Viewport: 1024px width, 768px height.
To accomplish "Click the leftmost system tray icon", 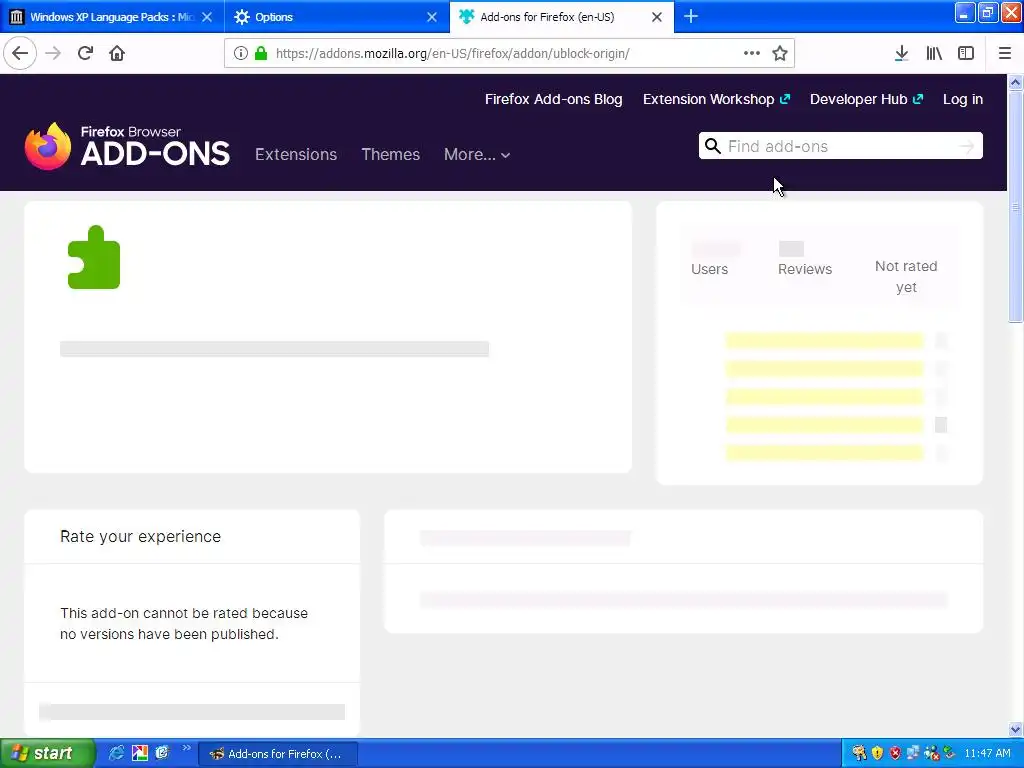I will (x=859, y=753).
